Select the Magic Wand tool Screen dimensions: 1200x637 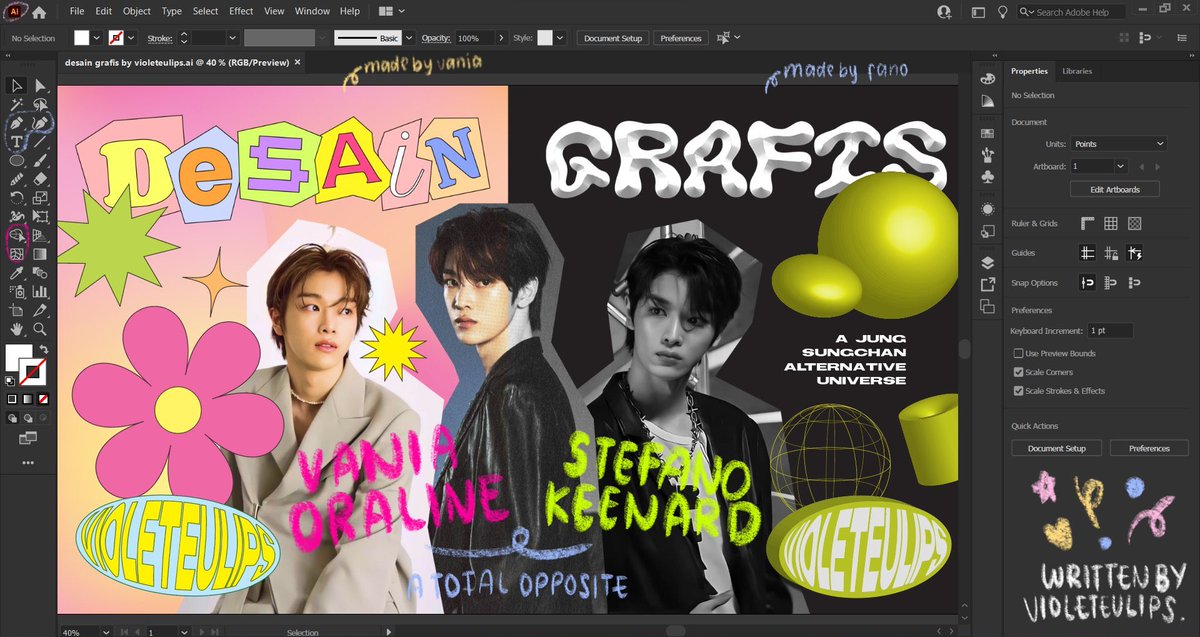(17, 105)
